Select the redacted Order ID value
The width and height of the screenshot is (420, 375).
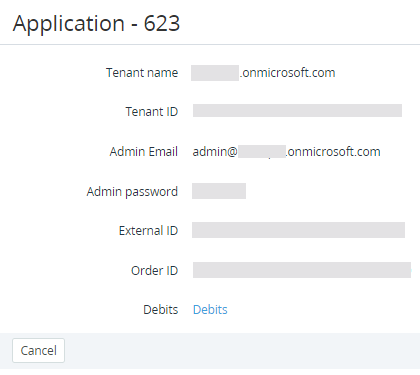(302, 270)
